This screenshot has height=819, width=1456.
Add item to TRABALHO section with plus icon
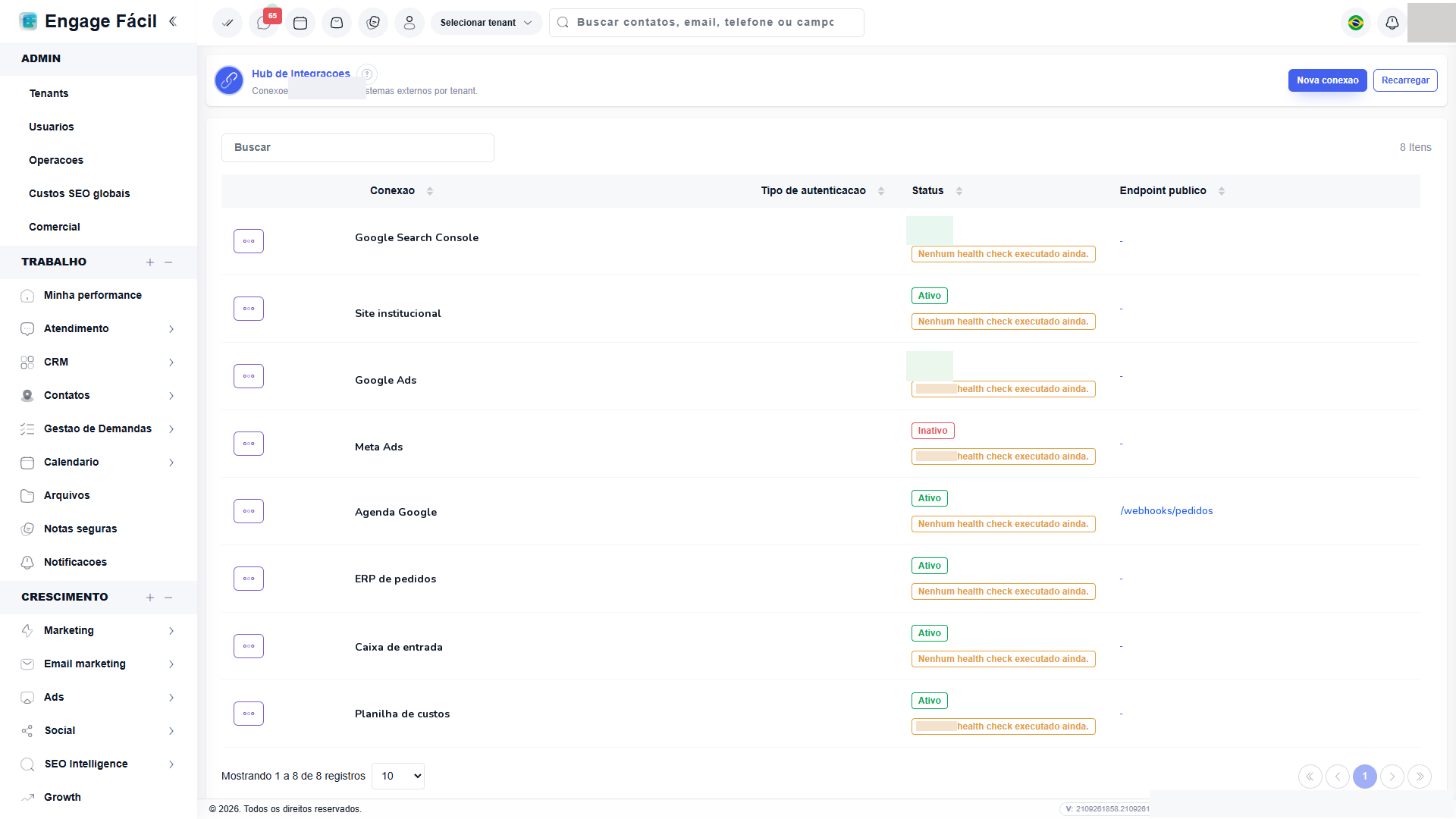pyautogui.click(x=150, y=262)
